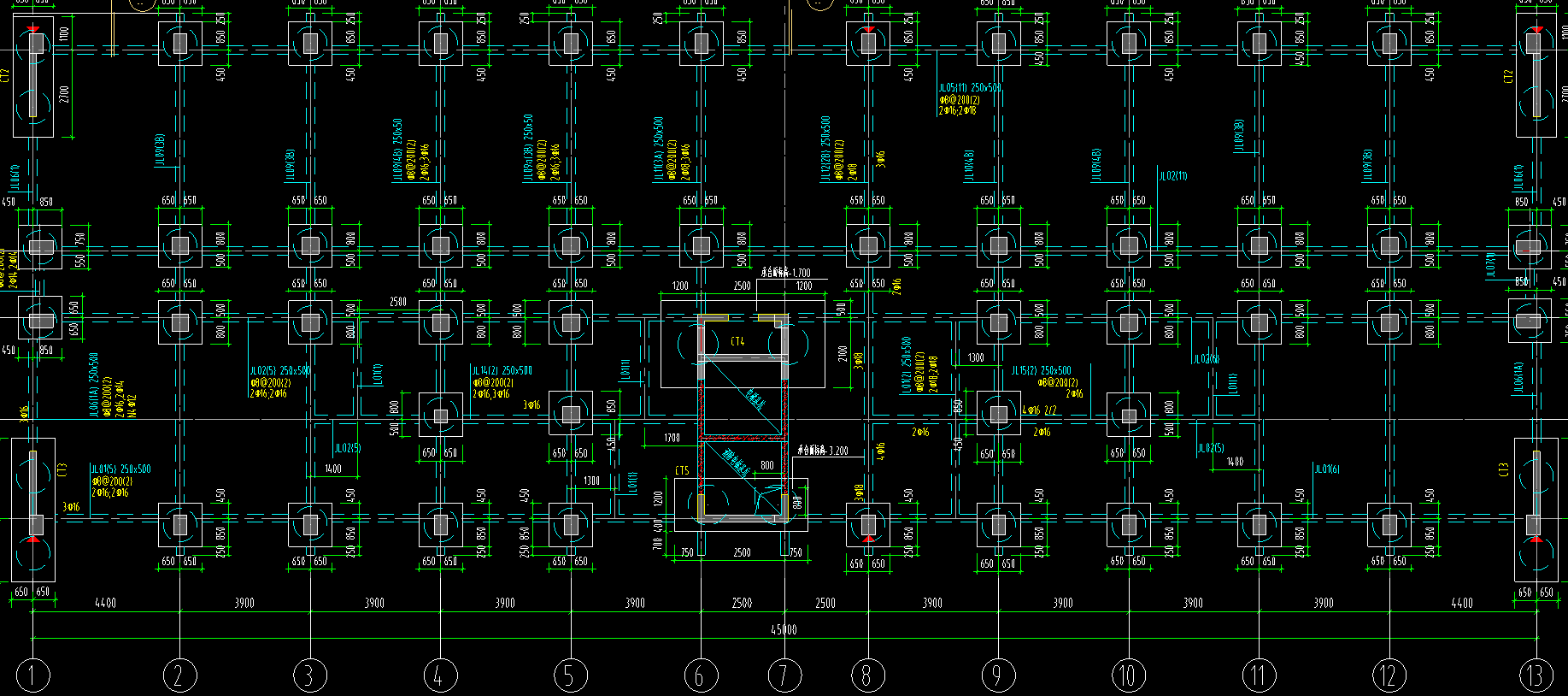Click grid axis bubble 2
Image resolution: width=1568 pixels, height=696 pixels.
coord(179,675)
